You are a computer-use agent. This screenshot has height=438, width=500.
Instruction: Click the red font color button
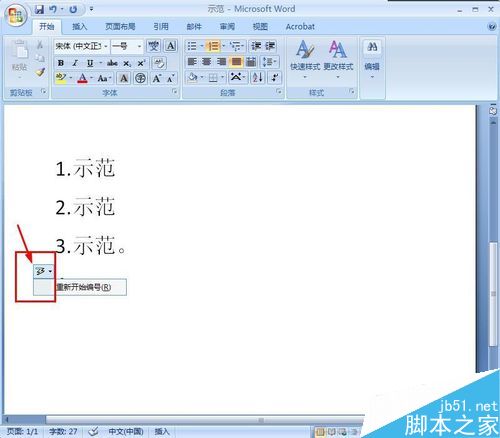tap(82, 78)
